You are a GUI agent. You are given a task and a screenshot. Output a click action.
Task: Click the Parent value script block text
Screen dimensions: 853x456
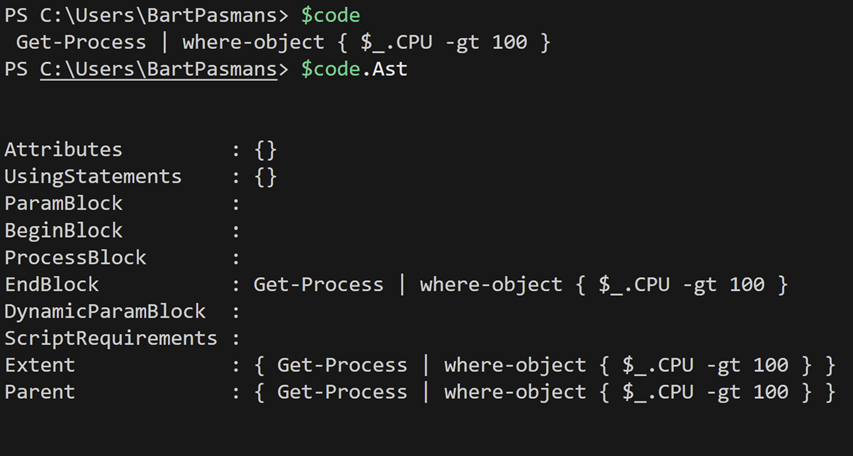point(545,393)
